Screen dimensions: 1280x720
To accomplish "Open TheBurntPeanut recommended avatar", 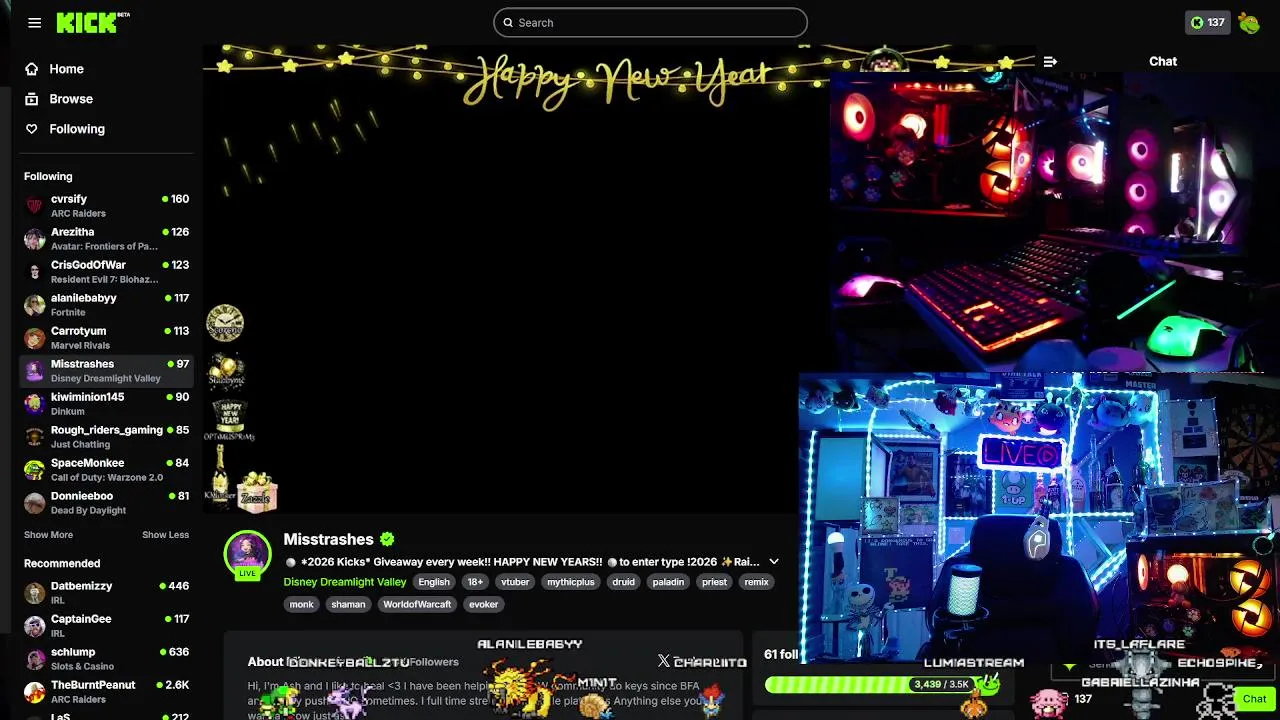I will (x=35, y=692).
